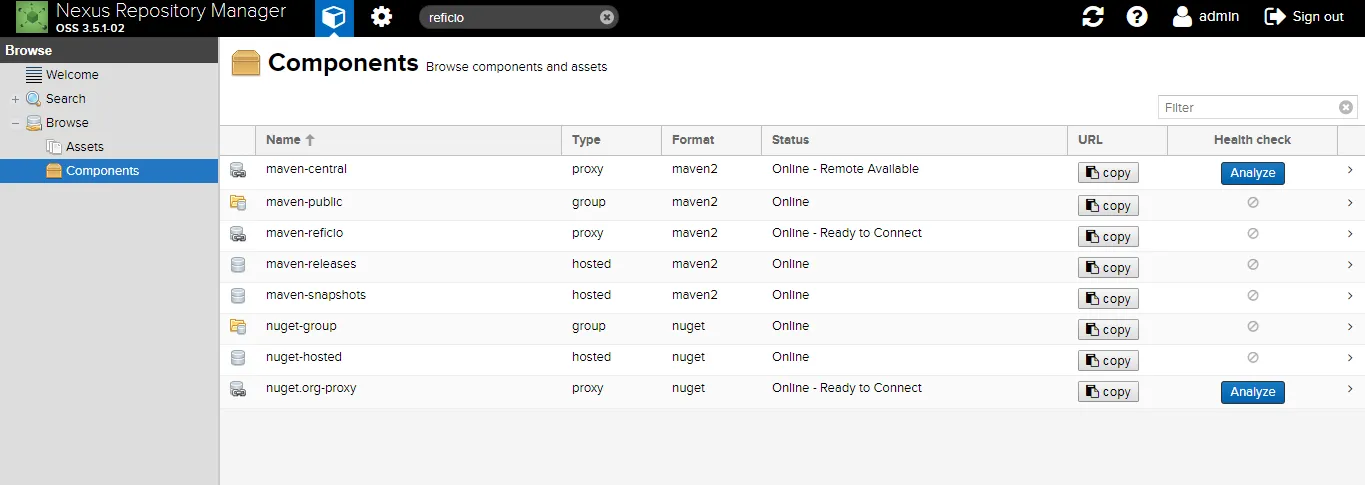The image size is (1365, 485).
Task: Open the maven-central row arrow
Action: click(1350, 170)
